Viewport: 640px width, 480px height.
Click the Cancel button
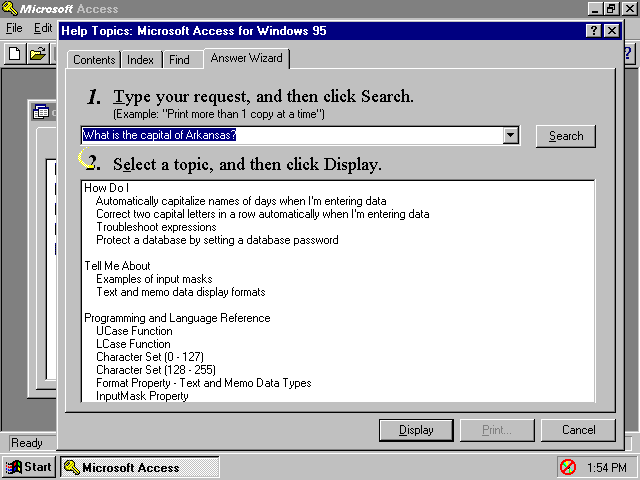coord(578,430)
